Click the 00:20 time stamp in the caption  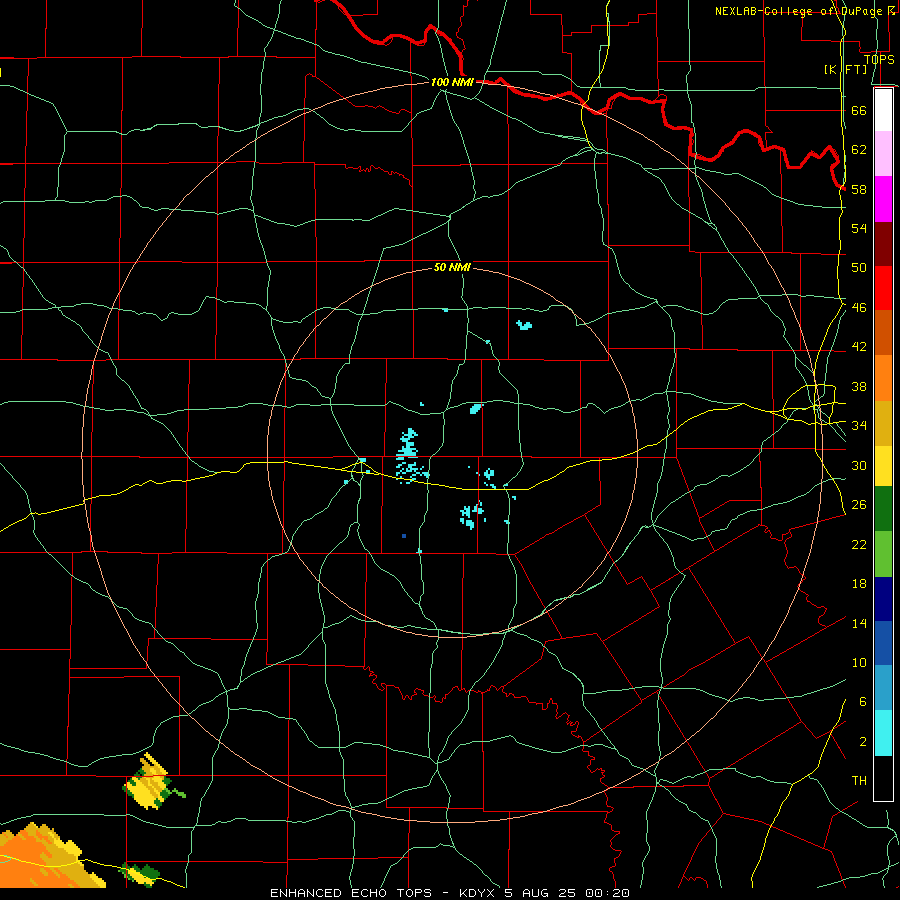point(607,893)
